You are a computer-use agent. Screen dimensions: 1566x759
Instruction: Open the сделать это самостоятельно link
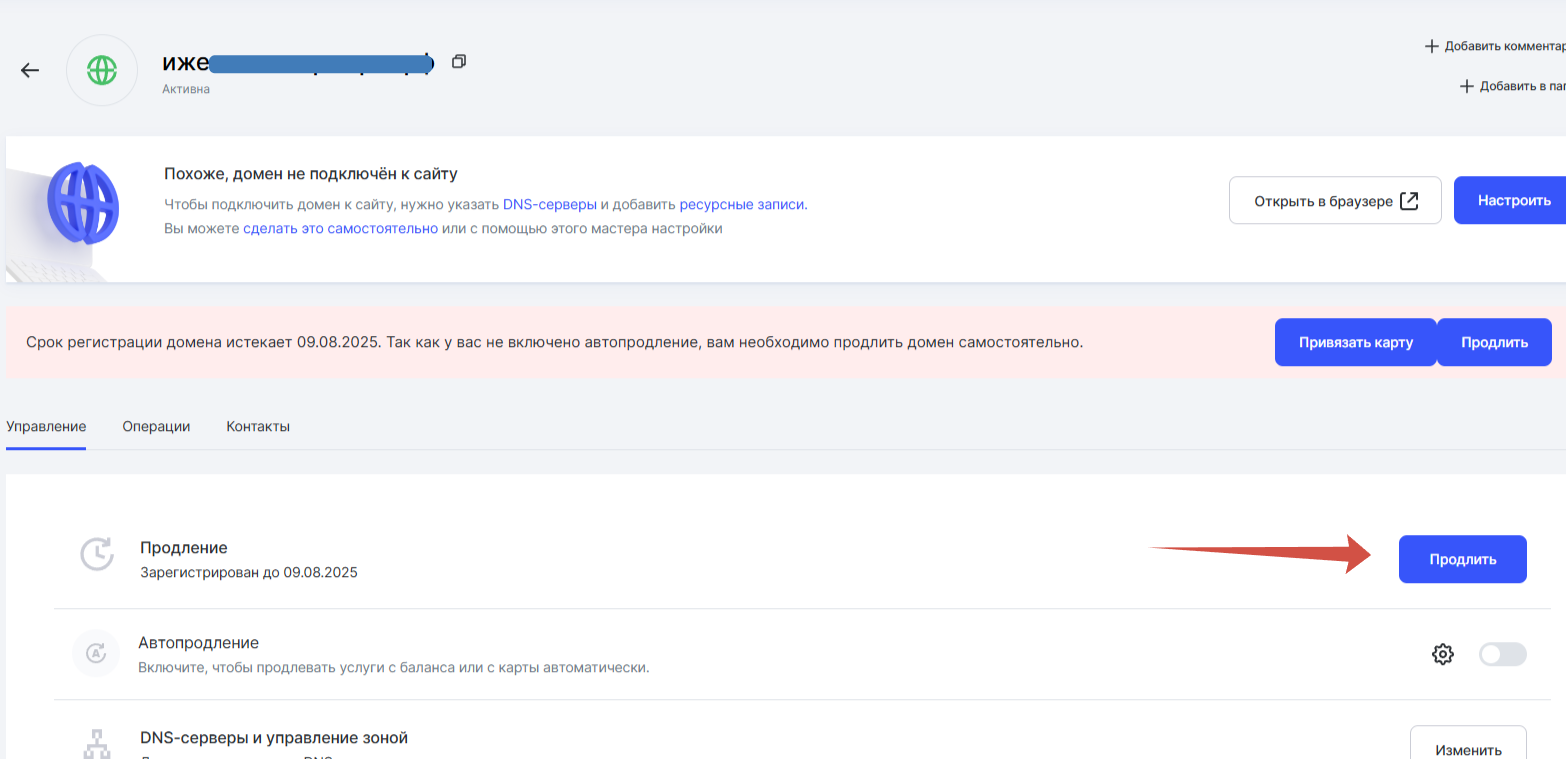click(x=340, y=228)
